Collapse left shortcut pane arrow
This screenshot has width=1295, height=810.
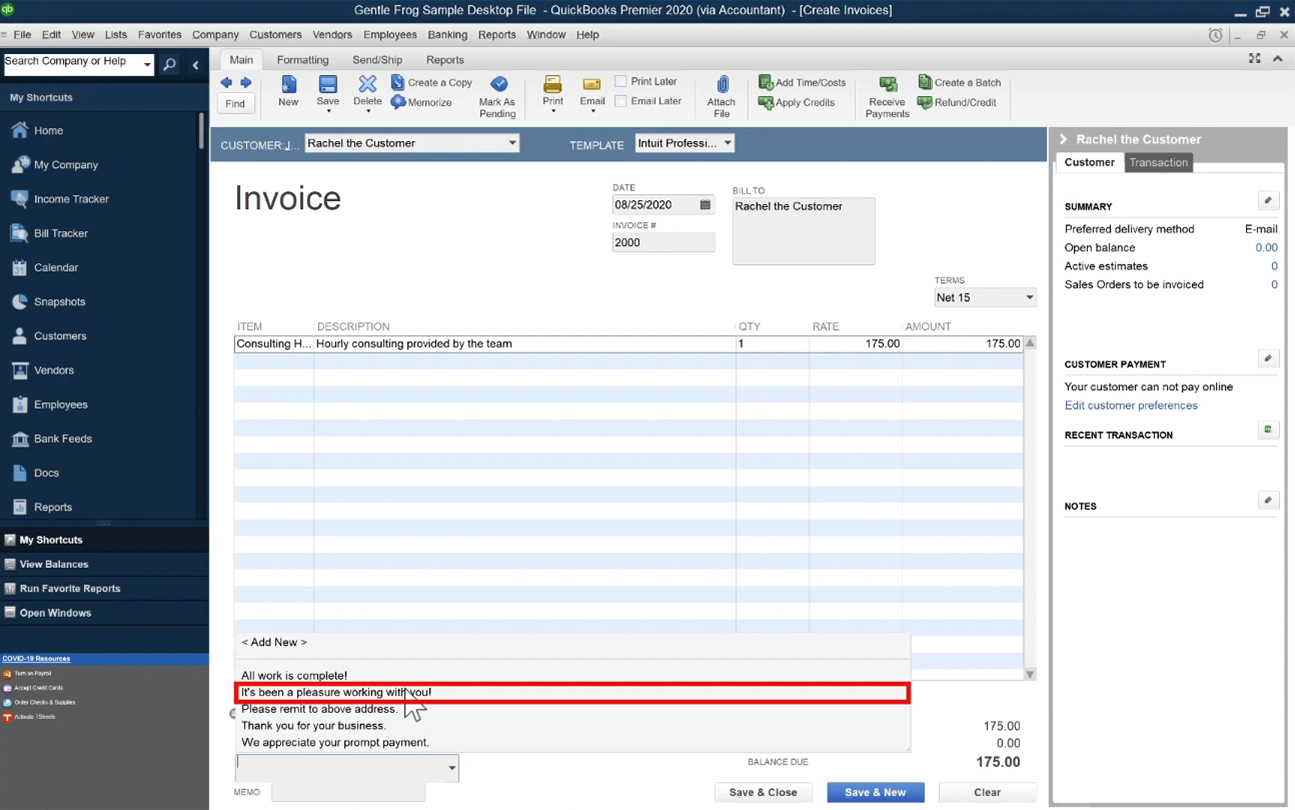[196, 65]
